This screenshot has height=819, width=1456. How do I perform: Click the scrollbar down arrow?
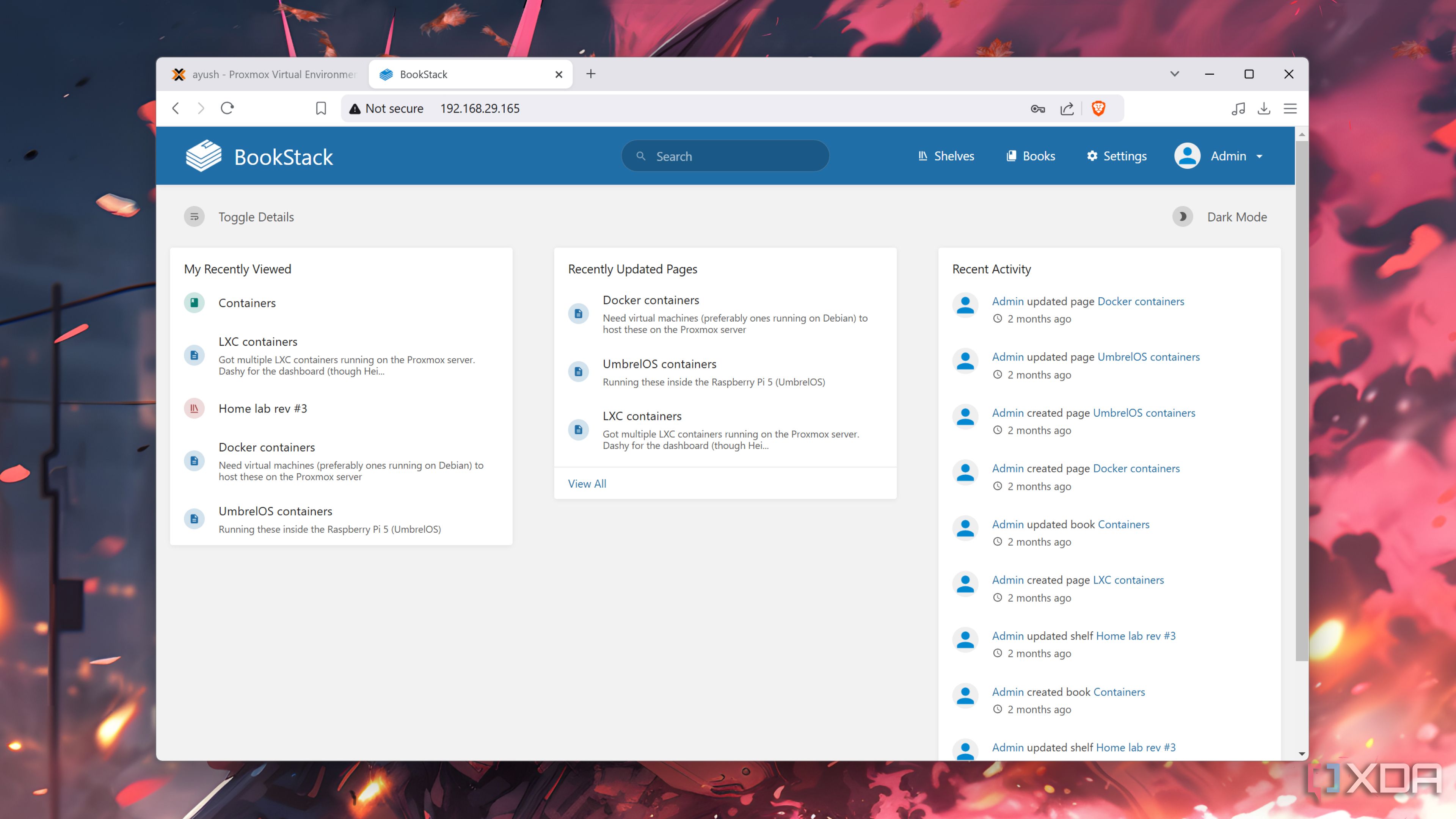click(1302, 754)
